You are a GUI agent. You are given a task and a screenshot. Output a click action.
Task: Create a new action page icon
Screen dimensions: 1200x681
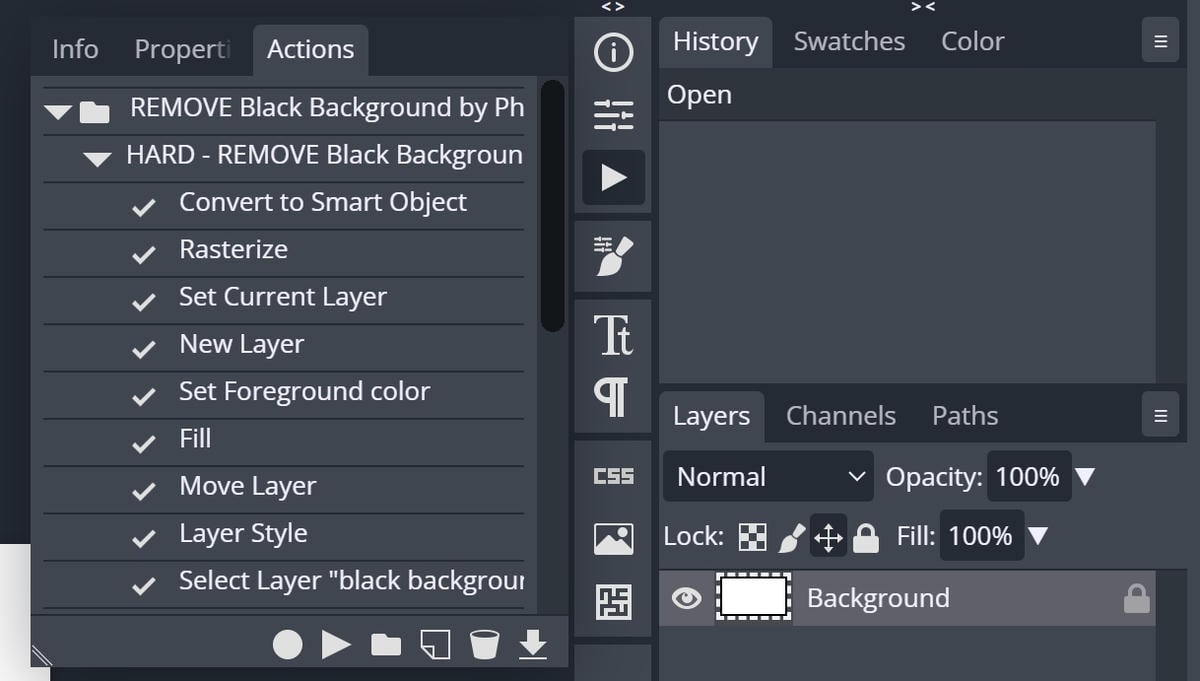[435, 645]
